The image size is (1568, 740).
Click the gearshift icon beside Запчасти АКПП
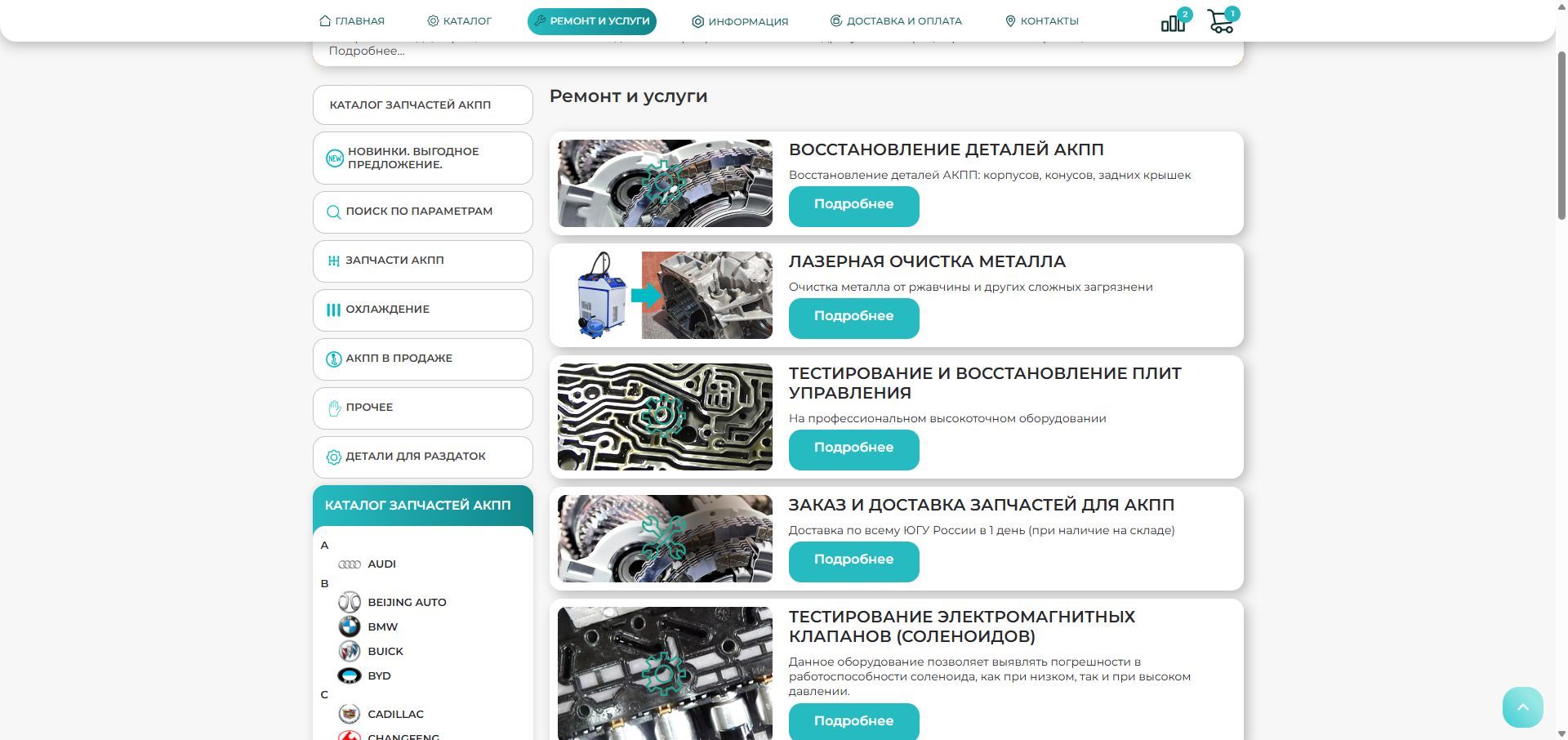pyautogui.click(x=333, y=261)
